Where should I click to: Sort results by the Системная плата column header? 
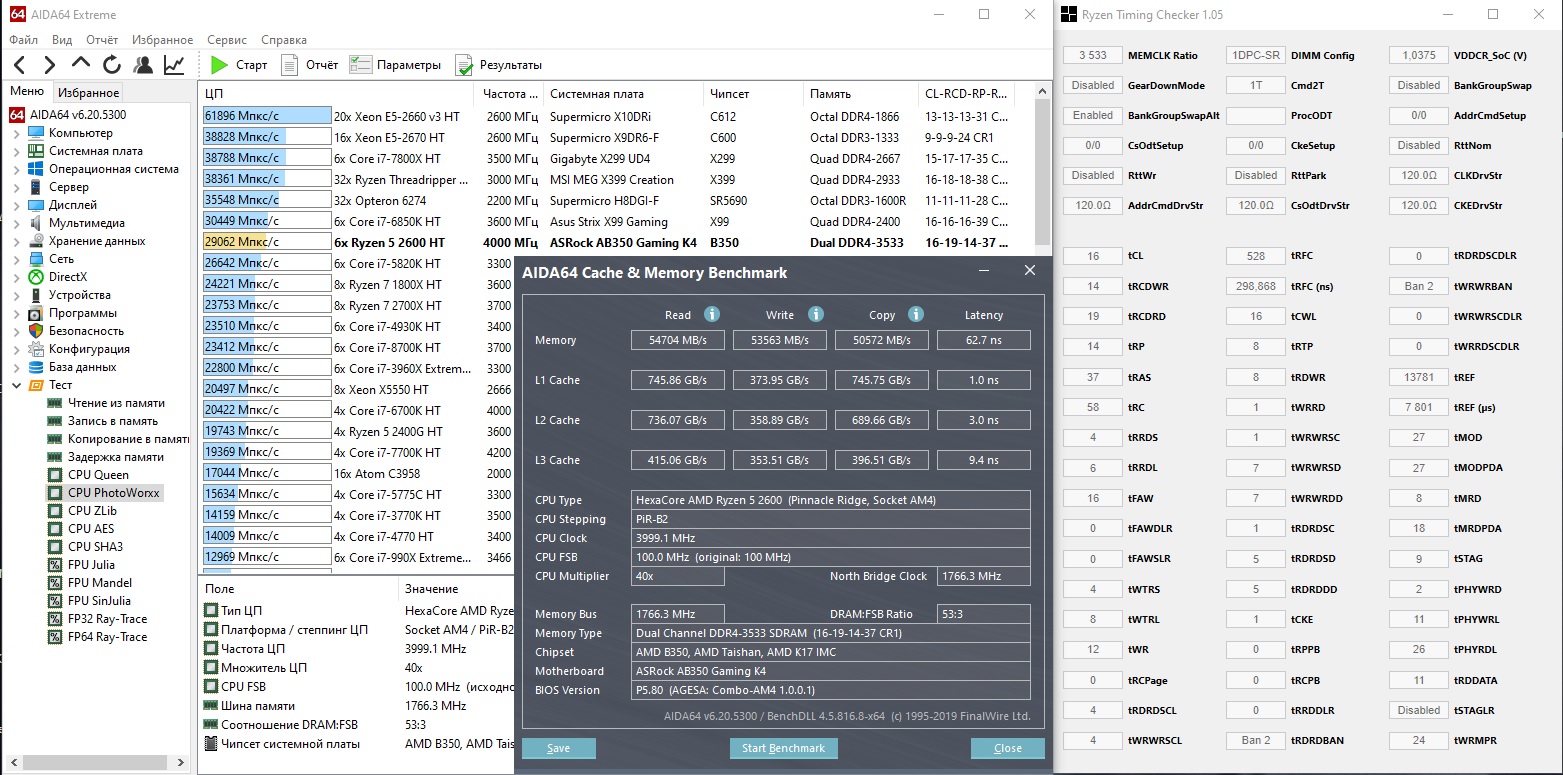(624, 94)
